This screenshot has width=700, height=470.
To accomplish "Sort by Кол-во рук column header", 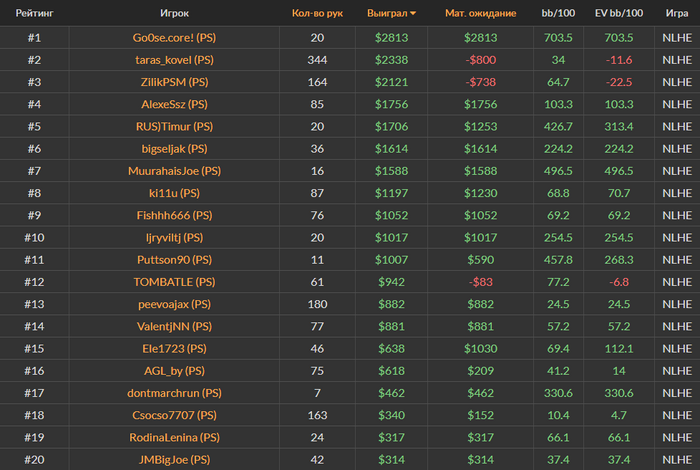I will (x=317, y=14).
